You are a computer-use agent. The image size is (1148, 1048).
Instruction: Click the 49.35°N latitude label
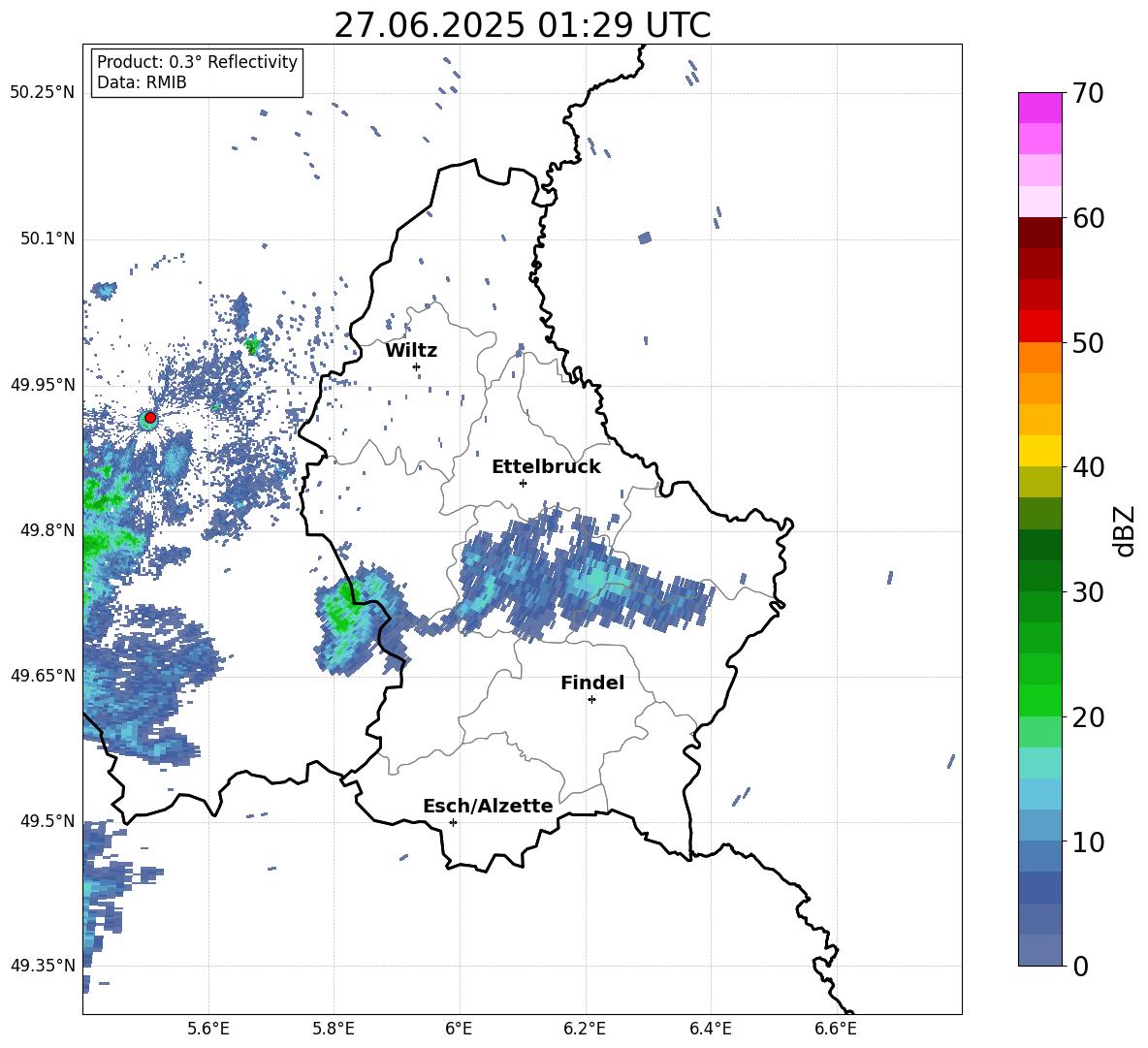43,966
